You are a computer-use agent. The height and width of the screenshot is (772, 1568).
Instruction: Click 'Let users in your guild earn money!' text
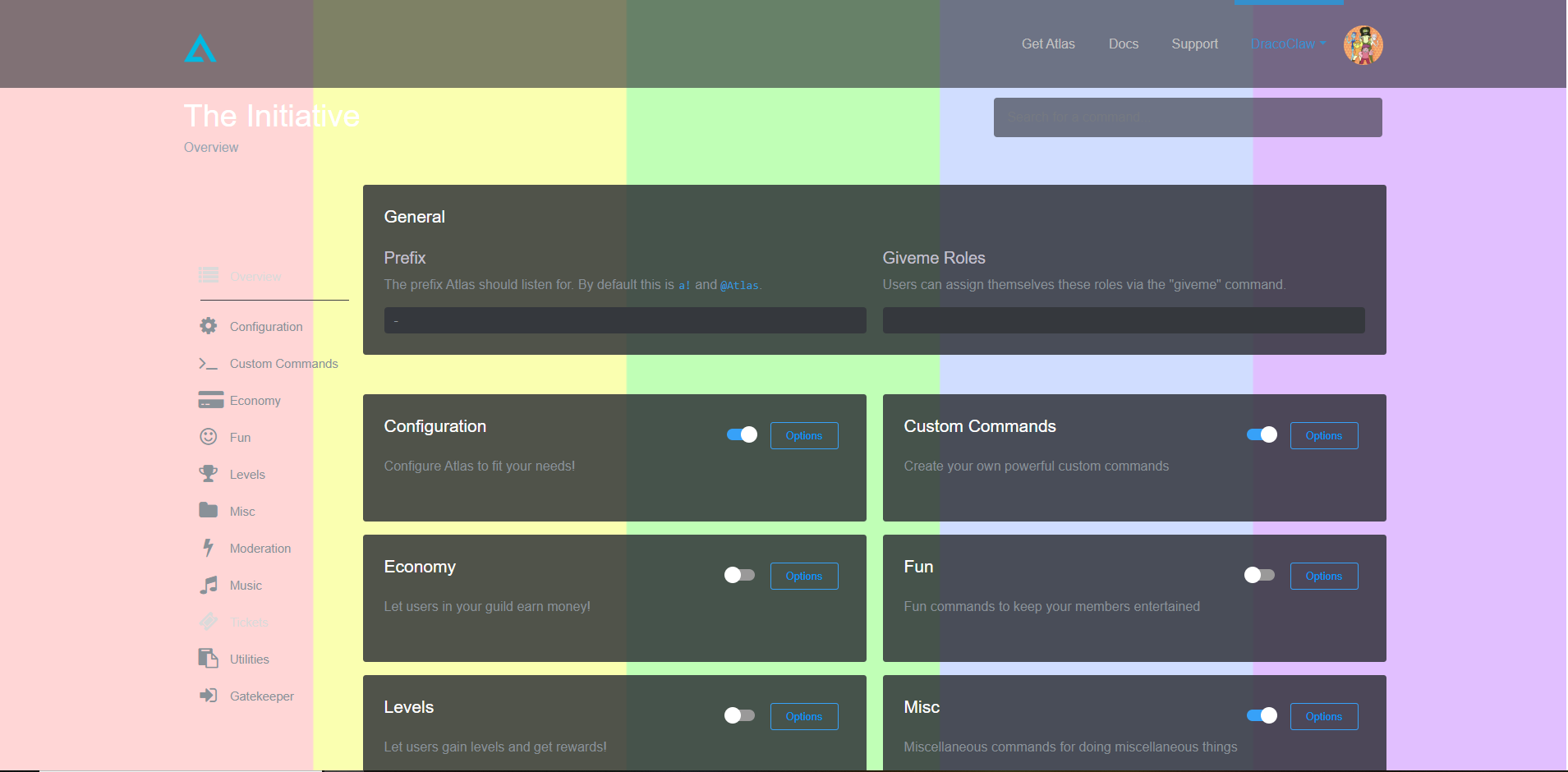(x=487, y=606)
